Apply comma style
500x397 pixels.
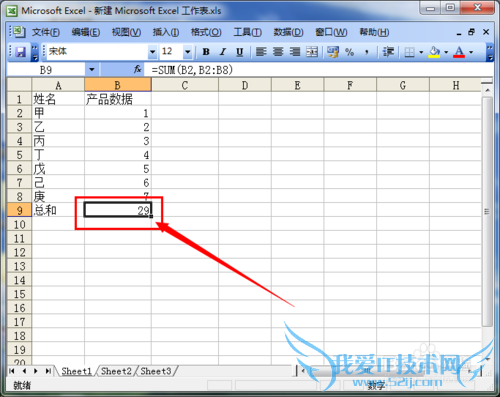366,52
